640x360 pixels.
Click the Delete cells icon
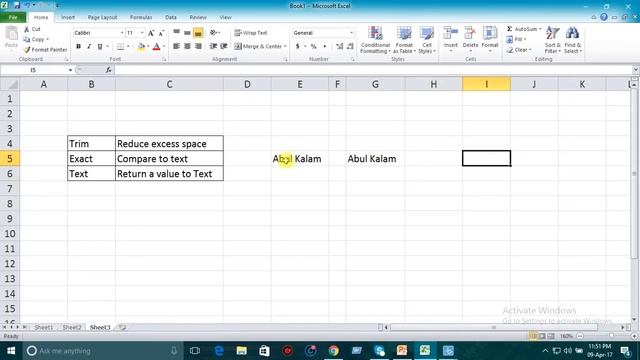pos(470,34)
